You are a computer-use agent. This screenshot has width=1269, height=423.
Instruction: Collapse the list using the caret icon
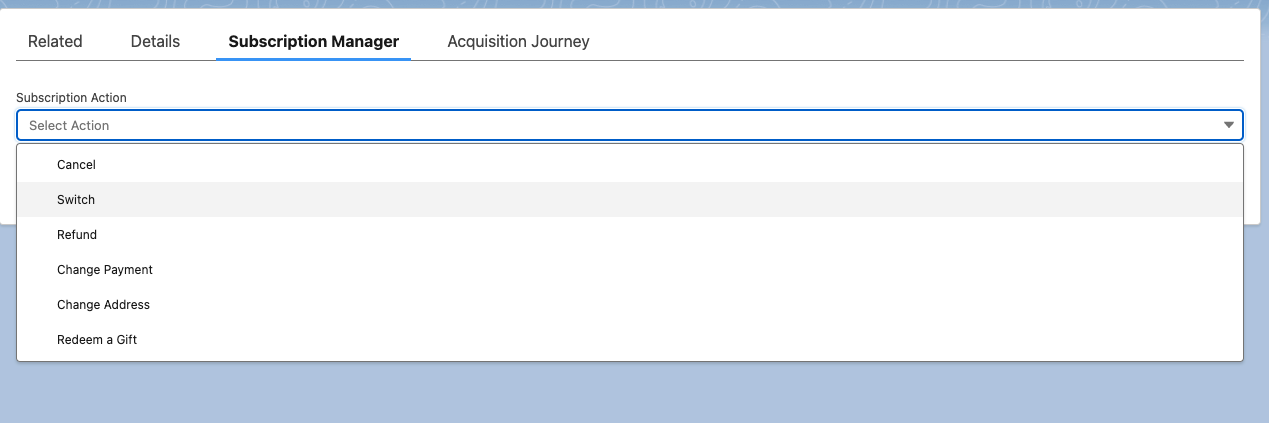coord(1228,125)
